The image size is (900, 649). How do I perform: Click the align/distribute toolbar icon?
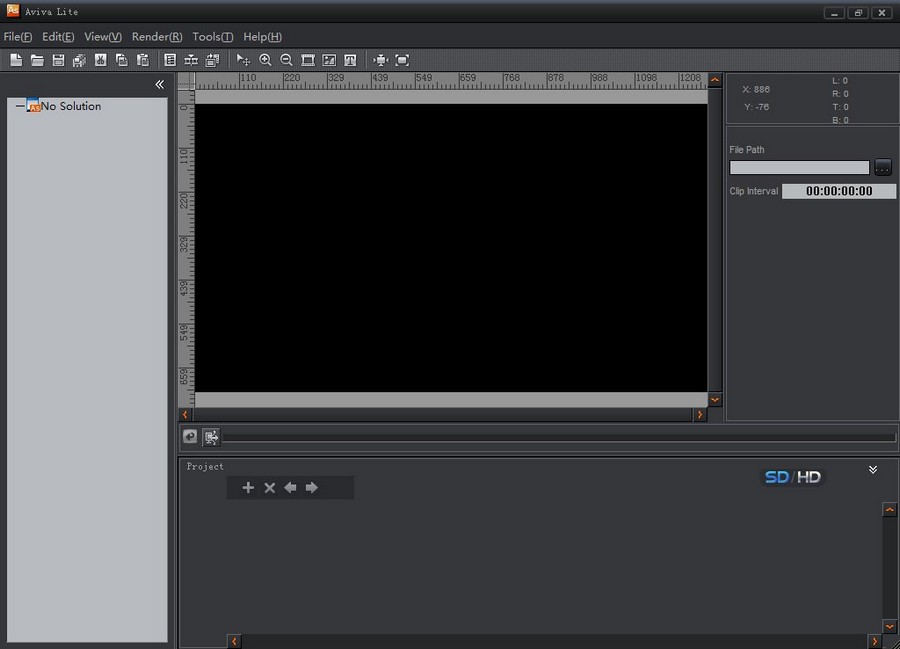[191, 60]
